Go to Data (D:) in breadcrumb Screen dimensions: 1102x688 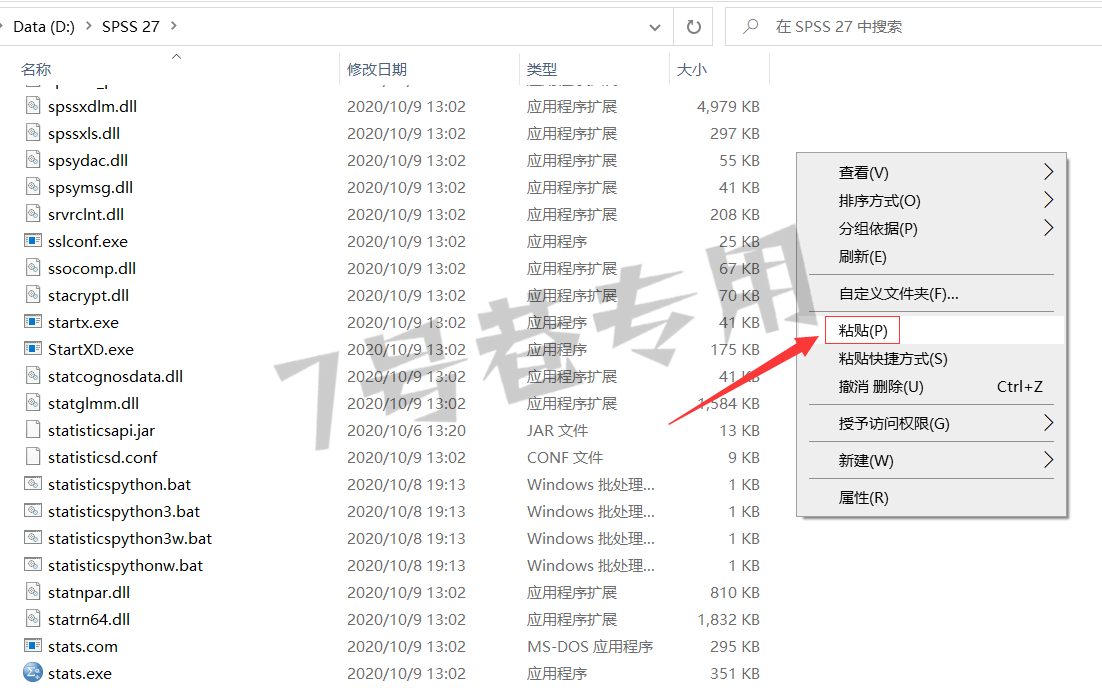click(44, 27)
